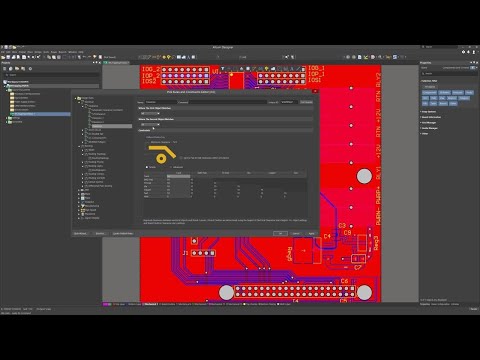Image resolution: width=480 pixels, height=360 pixels.
Task: Click the Create Default Rules button
Action: (x=123, y=233)
